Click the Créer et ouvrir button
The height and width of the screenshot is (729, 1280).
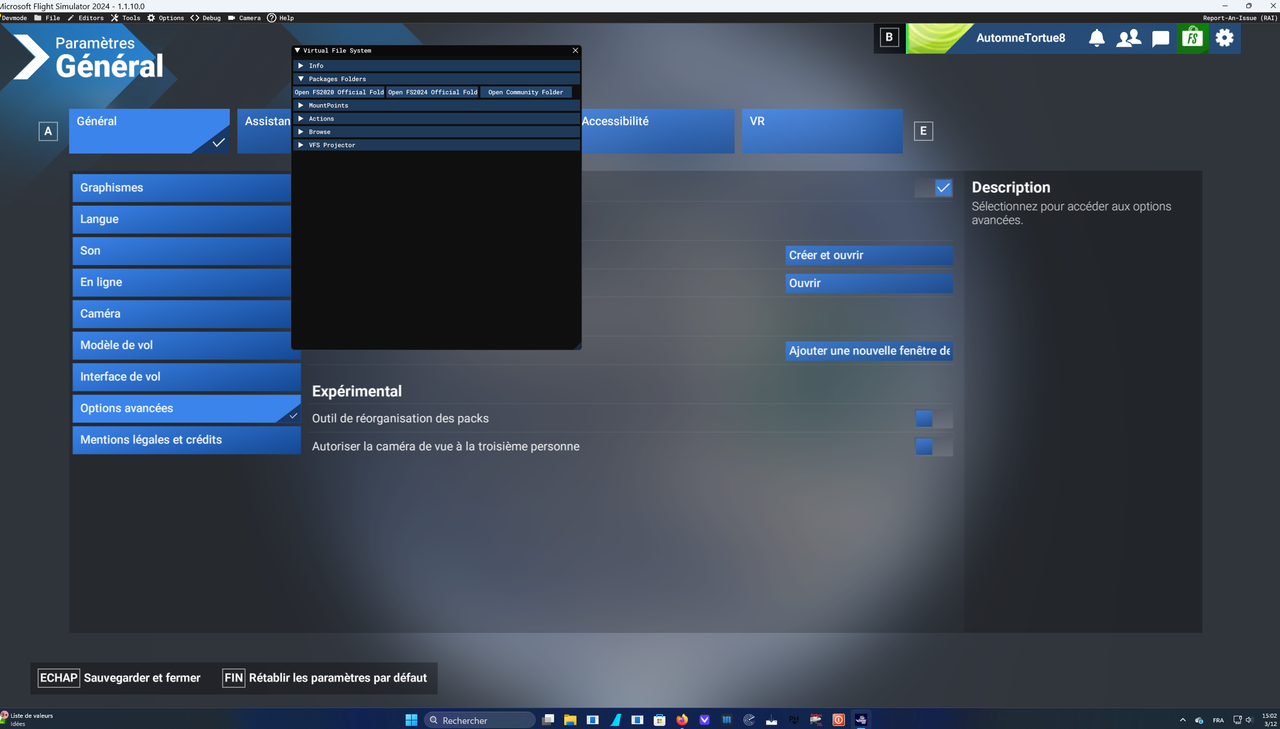(x=868, y=255)
